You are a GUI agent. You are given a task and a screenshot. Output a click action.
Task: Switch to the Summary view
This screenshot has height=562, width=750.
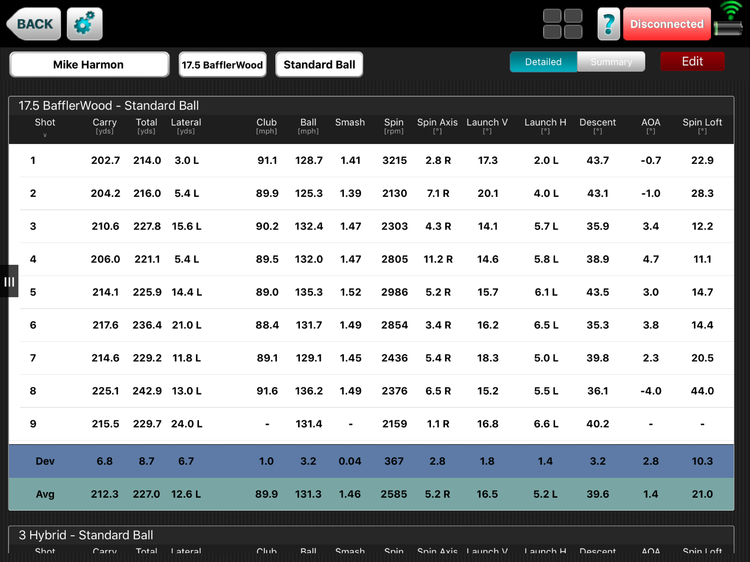(611, 62)
